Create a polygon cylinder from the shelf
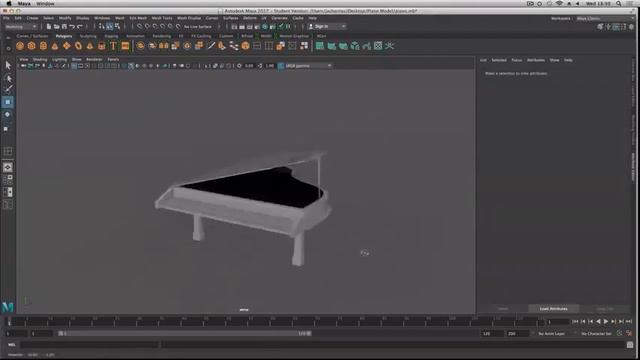This screenshot has height=360, width=640. (43, 46)
